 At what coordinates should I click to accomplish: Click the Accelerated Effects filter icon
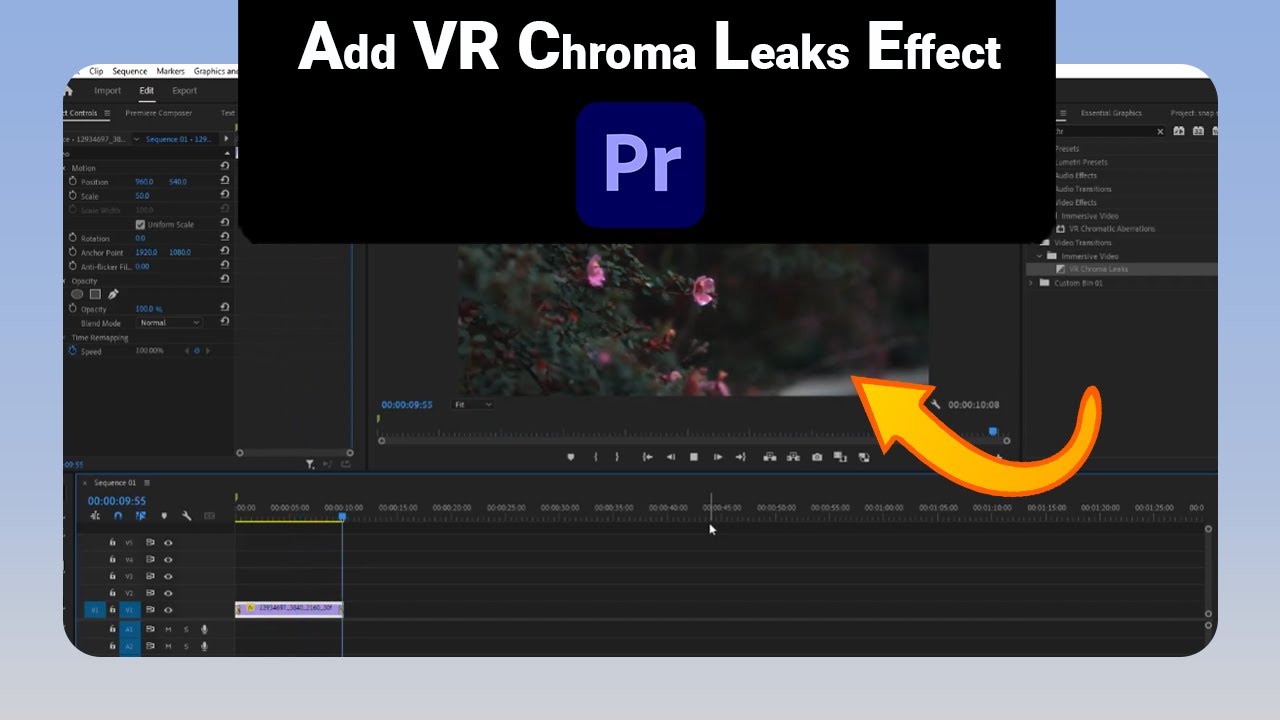coord(1179,131)
